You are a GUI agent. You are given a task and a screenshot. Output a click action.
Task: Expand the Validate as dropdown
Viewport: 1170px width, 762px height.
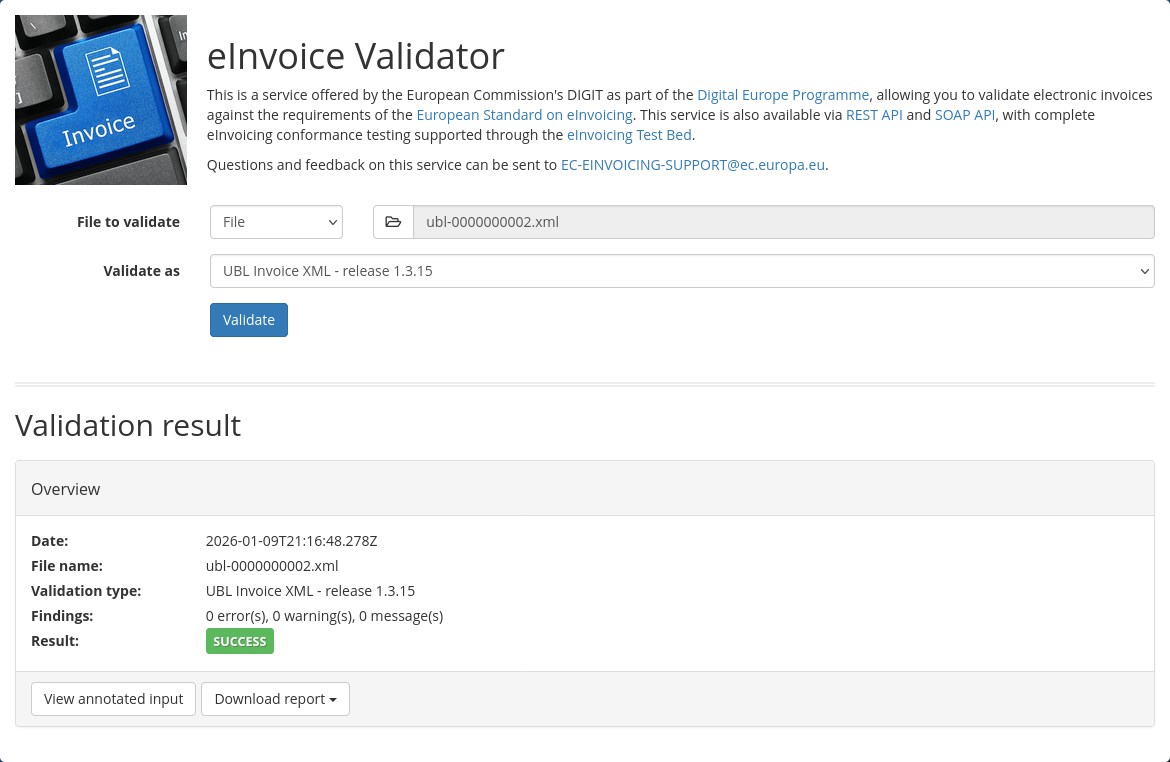coord(681,271)
